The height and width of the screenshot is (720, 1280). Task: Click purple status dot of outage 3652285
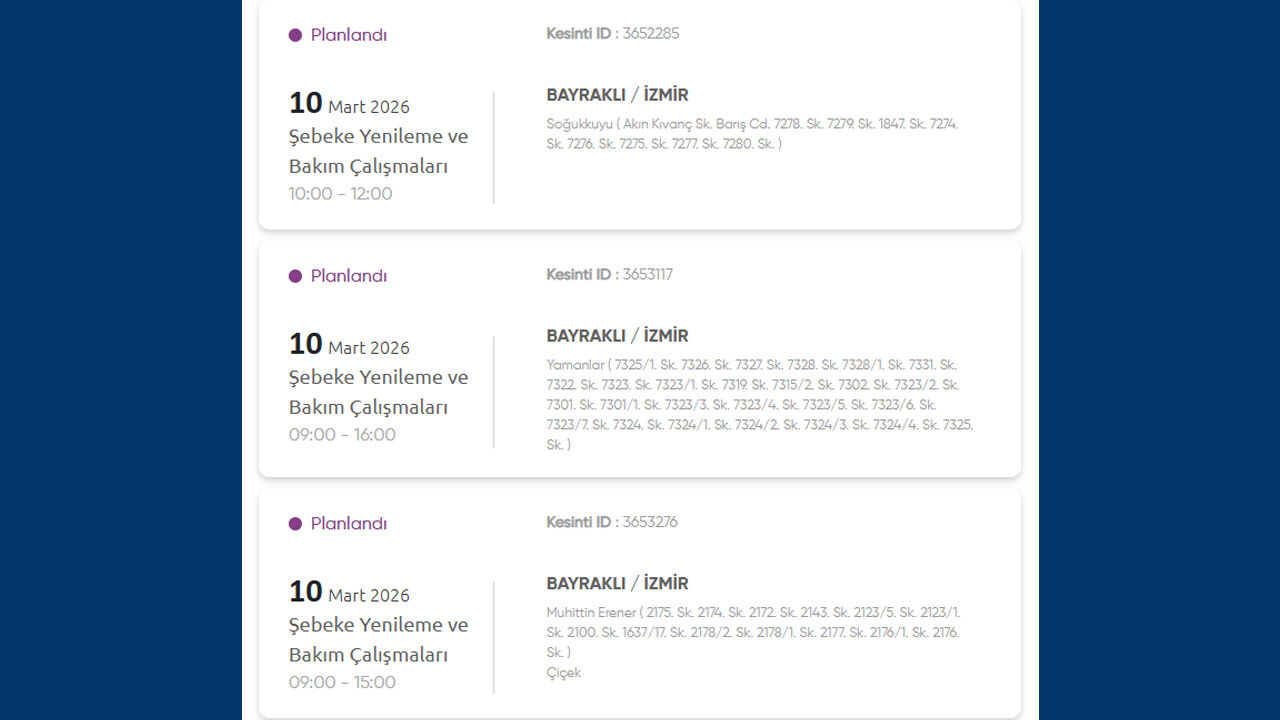pos(295,35)
